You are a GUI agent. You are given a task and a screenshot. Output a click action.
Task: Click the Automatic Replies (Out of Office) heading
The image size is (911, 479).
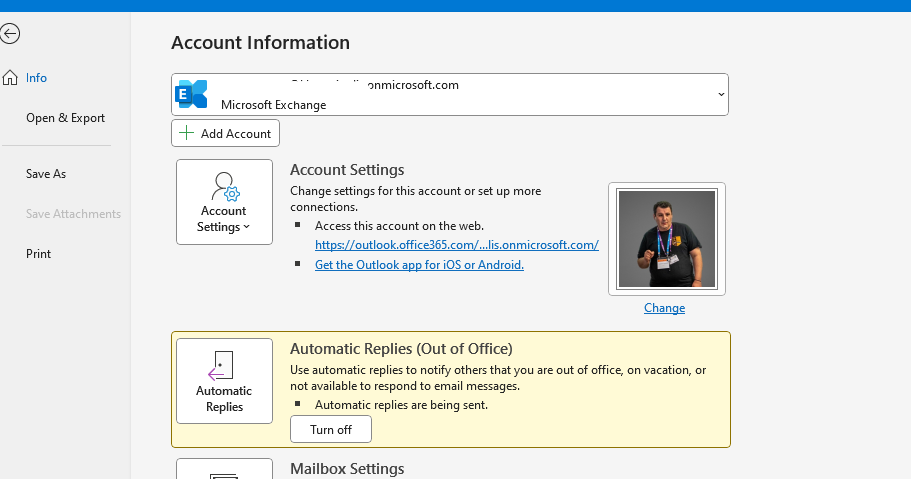click(x=401, y=349)
